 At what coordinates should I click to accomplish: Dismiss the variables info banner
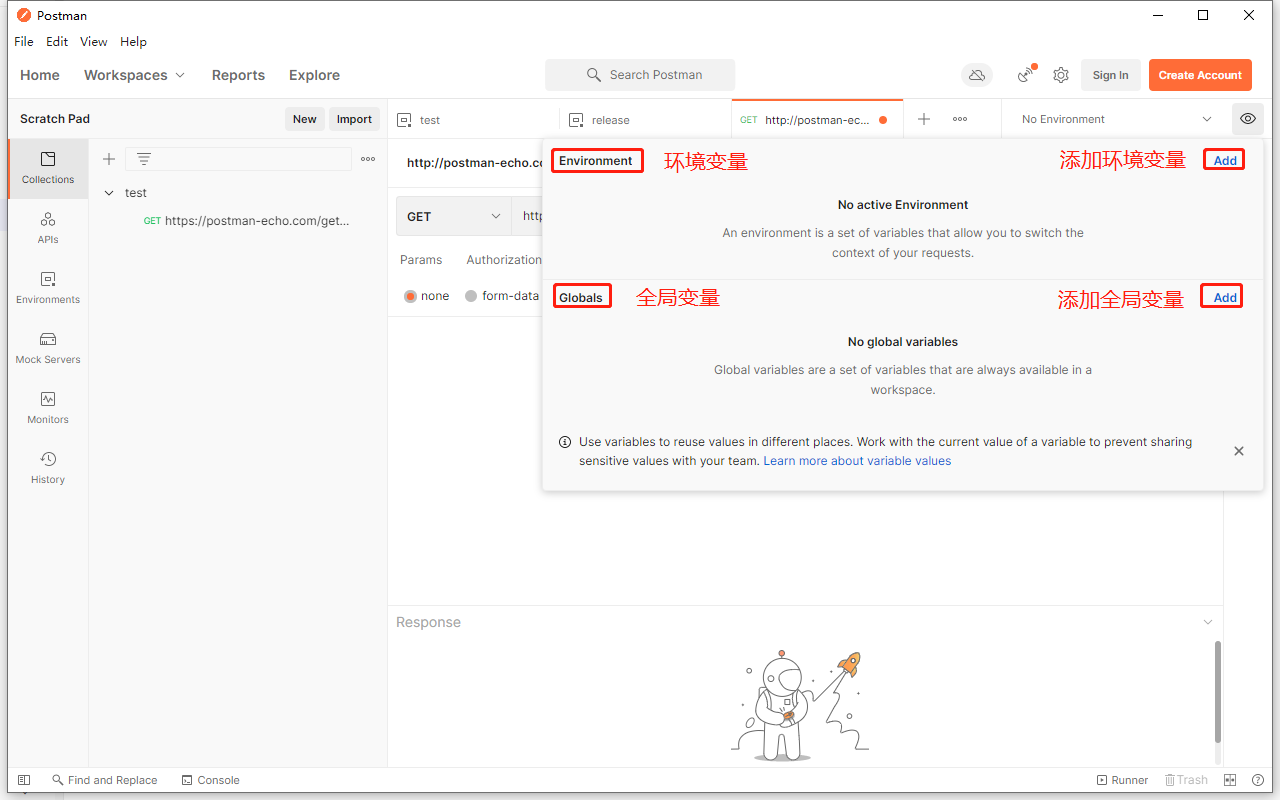click(x=1239, y=451)
